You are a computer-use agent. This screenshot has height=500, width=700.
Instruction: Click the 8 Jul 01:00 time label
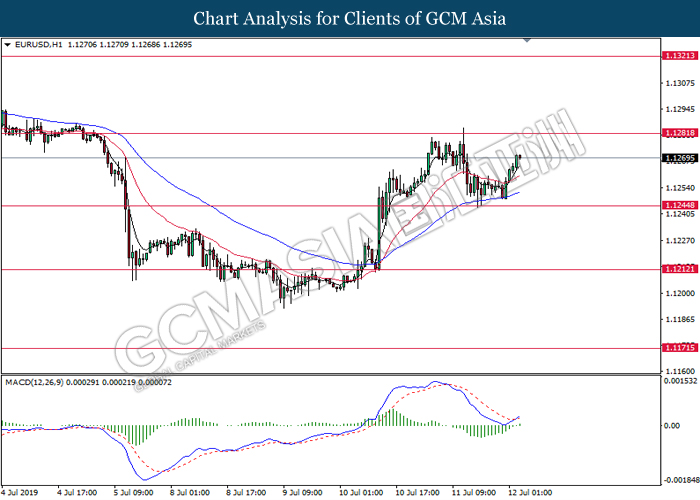(x=189, y=493)
